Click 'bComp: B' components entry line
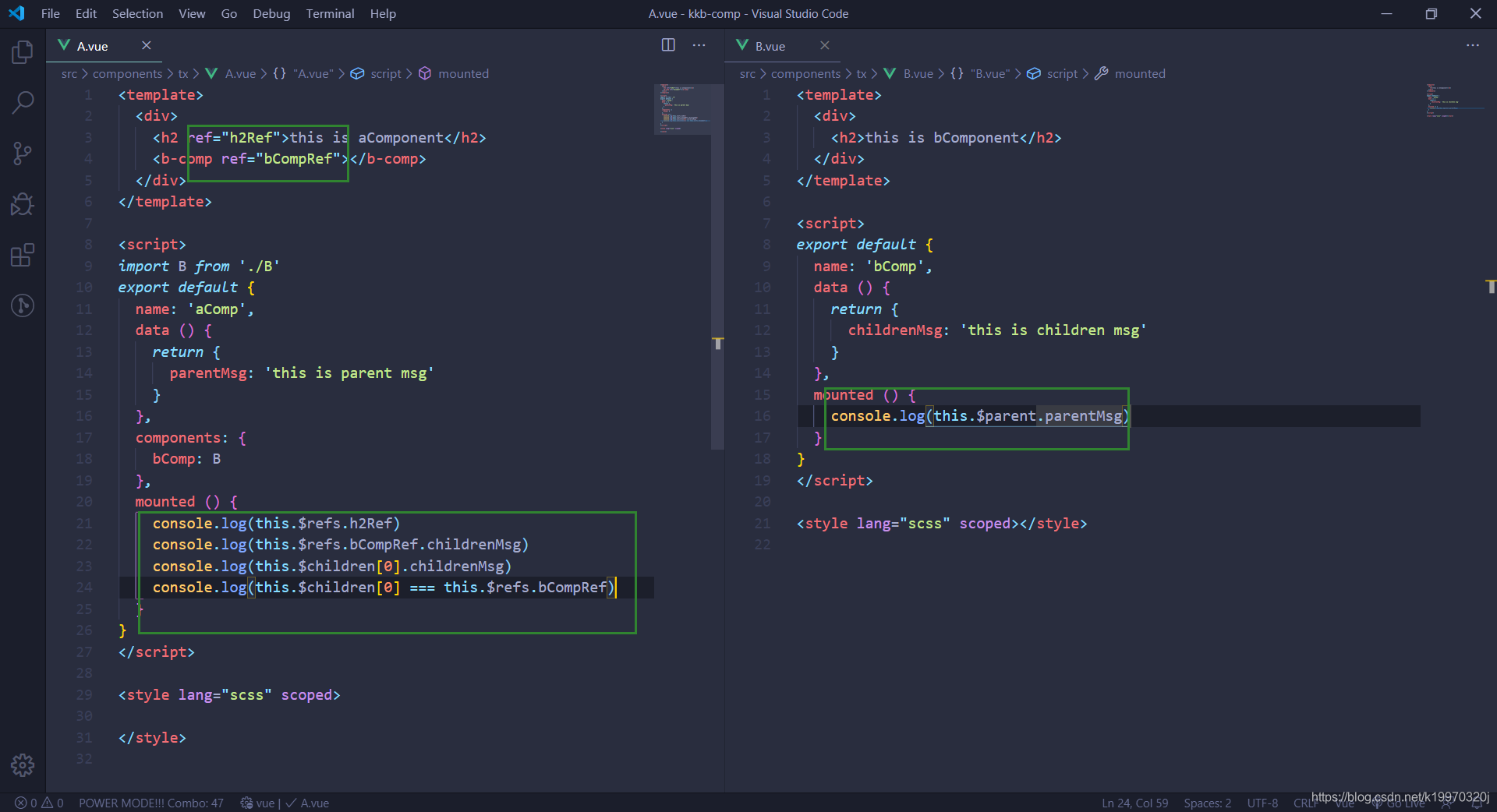Viewport: 1497px width, 812px height. 186,459
